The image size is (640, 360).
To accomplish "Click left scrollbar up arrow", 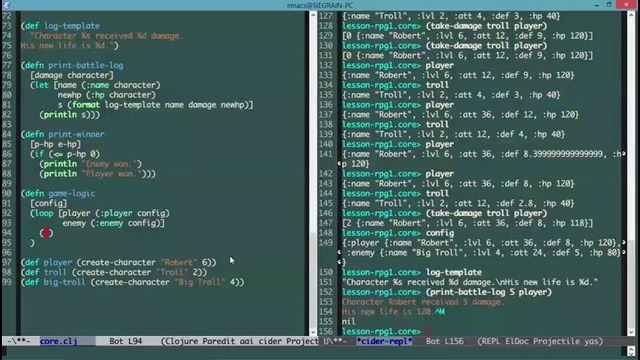I will (313, 15).
